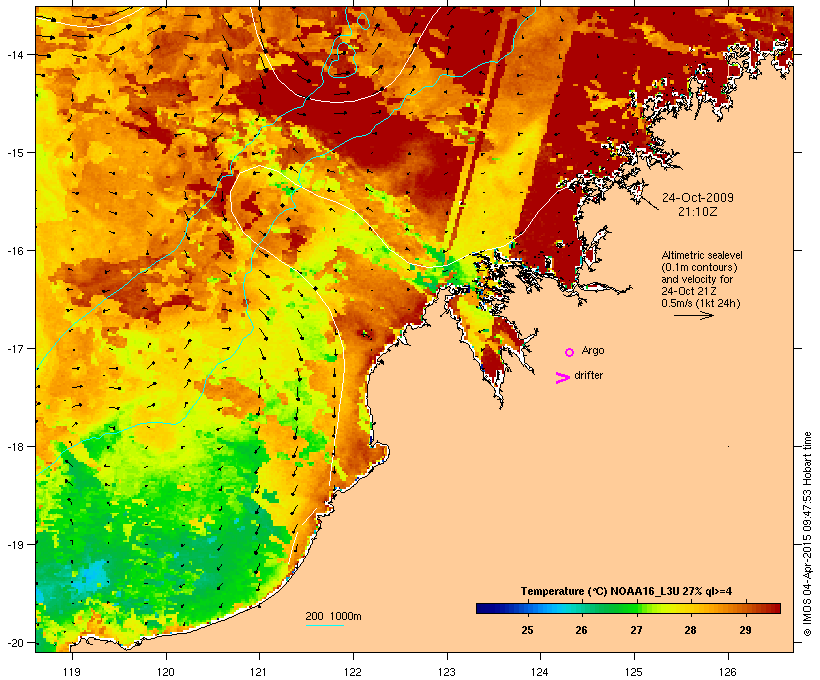
Task: Click the IMOS copyright Hobart time text
Action: pyautogui.click(x=807, y=534)
